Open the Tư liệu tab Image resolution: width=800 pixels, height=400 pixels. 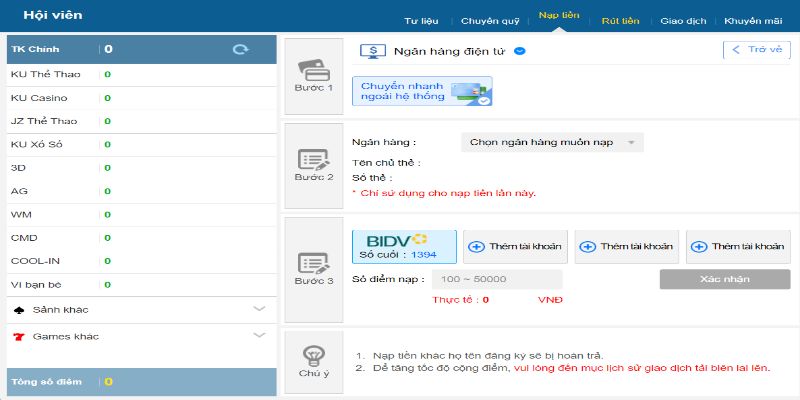pyautogui.click(x=421, y=21)
